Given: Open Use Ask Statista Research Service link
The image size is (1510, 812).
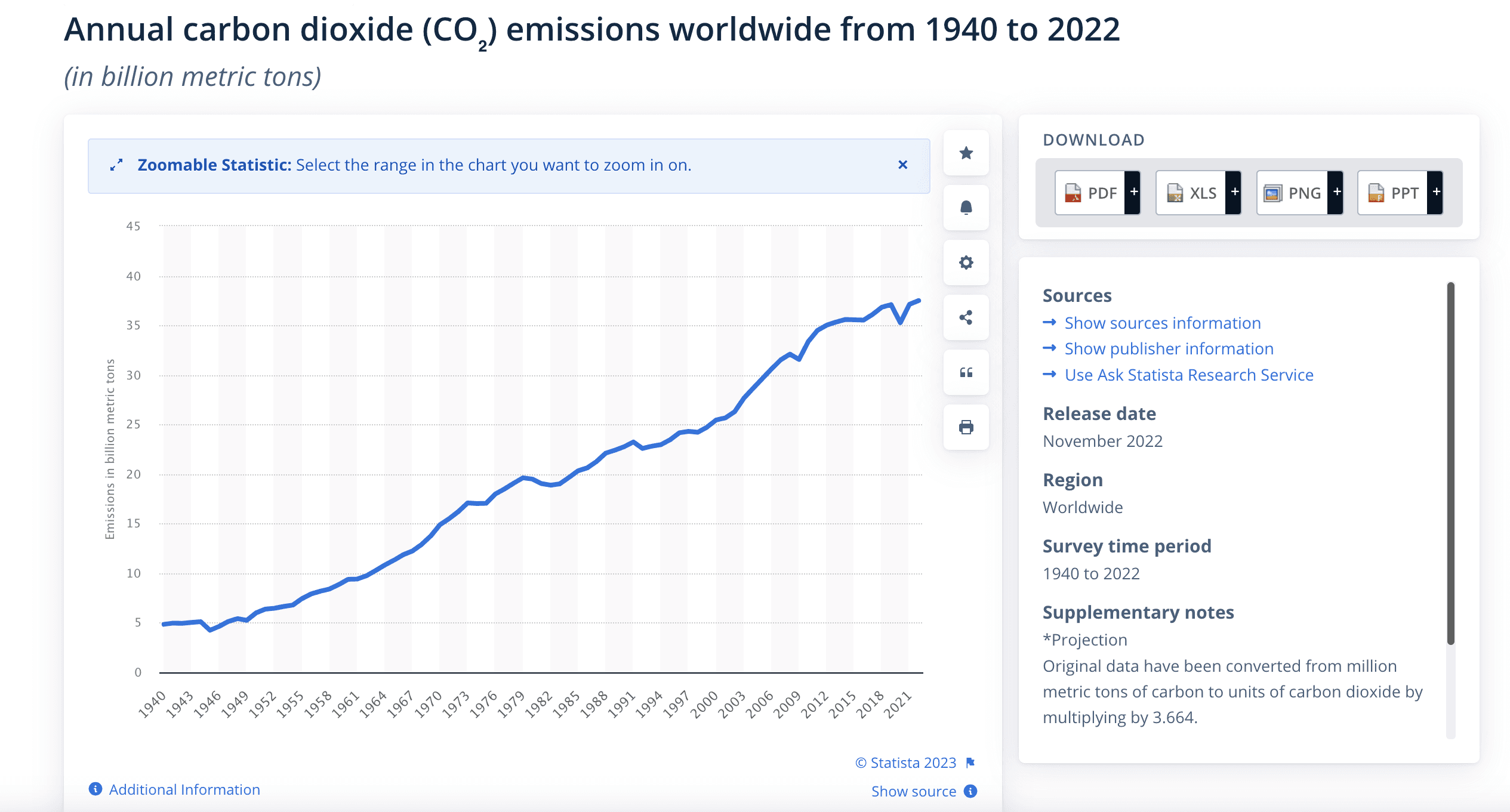Looking at the screenshot, I should [x=1189, y=375].
